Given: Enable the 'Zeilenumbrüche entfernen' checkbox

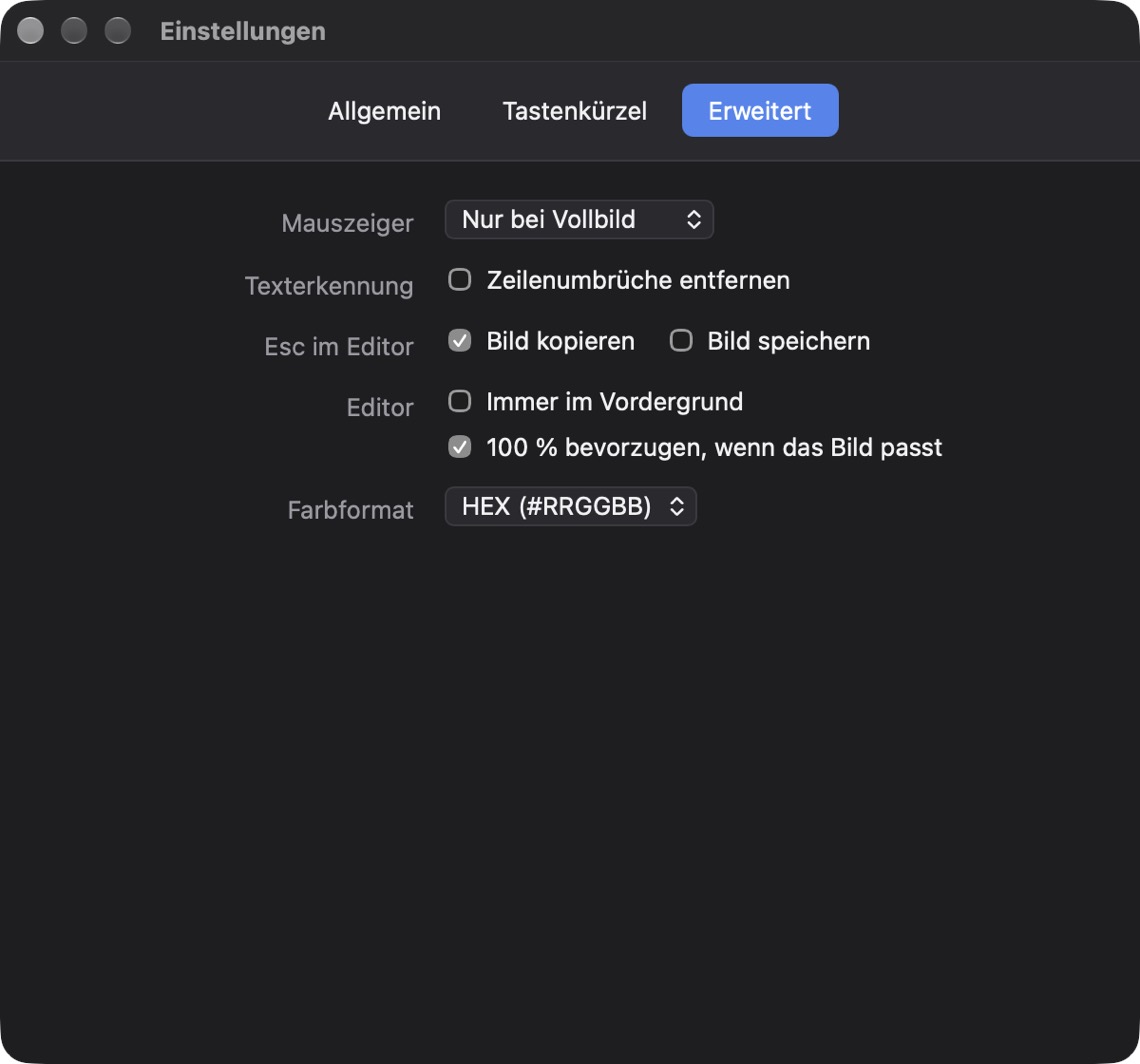Looking at the screenshot, I should pos(459,280).
